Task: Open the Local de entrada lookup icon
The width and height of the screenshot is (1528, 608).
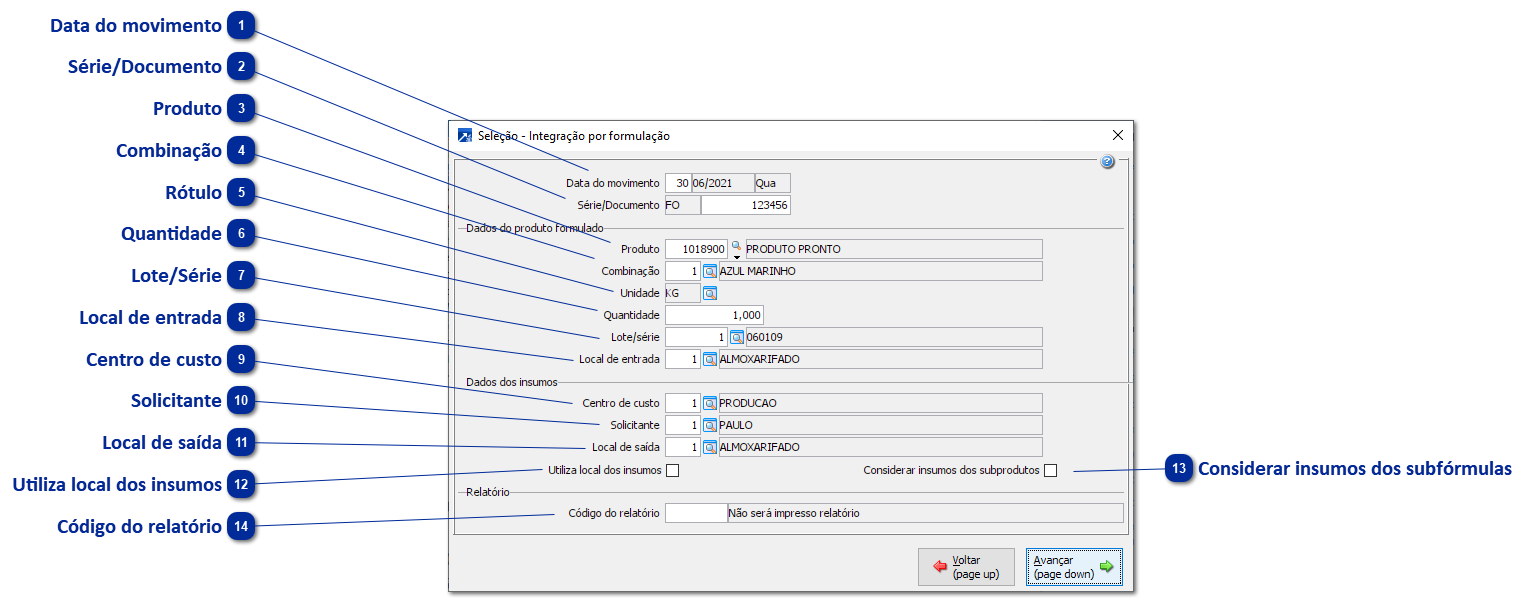Action: pos(710,359)
